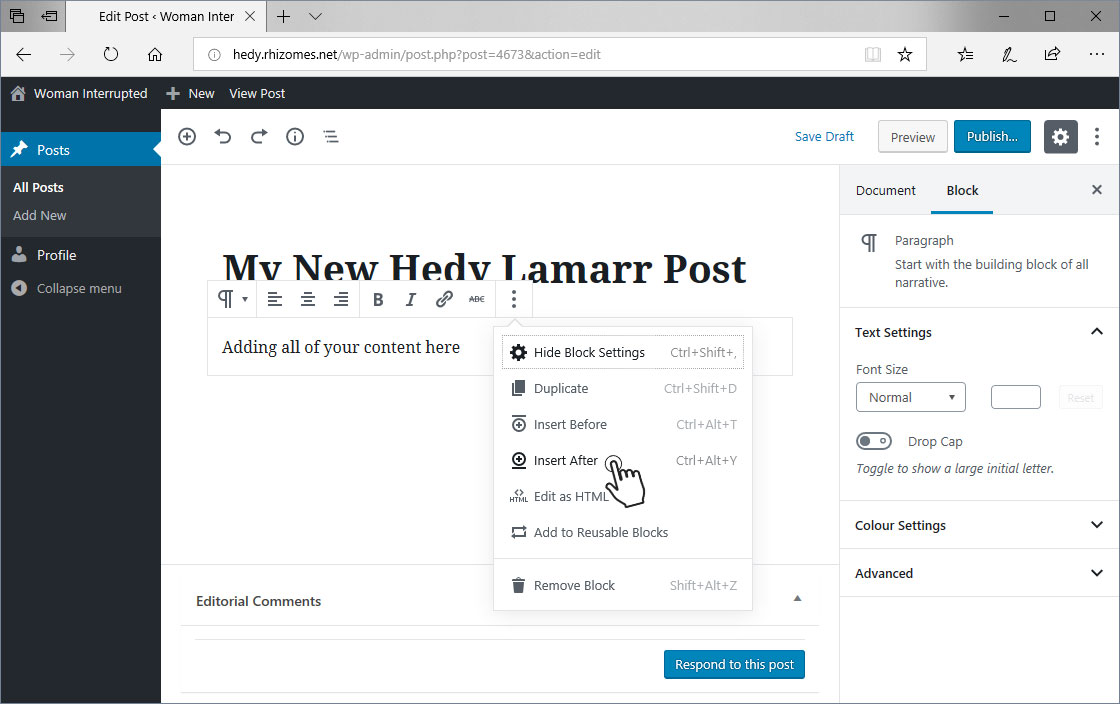Select Edit as HTML
Image resolution: width=1120 pixels, height=704 pixels.
(x=623, y=496)
